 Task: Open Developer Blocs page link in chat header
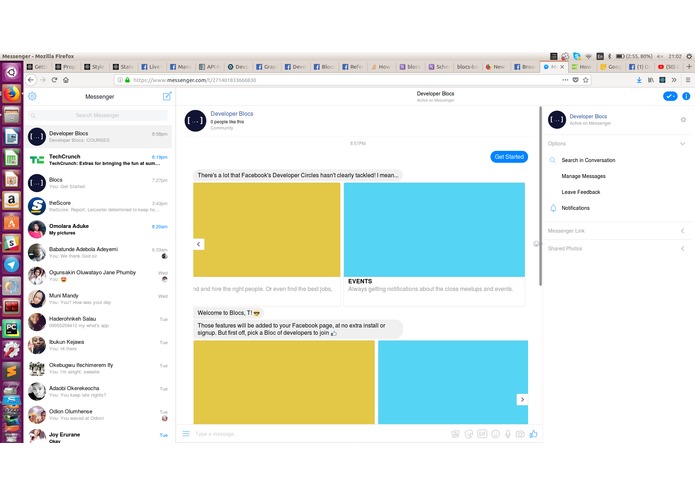point(232,113)
